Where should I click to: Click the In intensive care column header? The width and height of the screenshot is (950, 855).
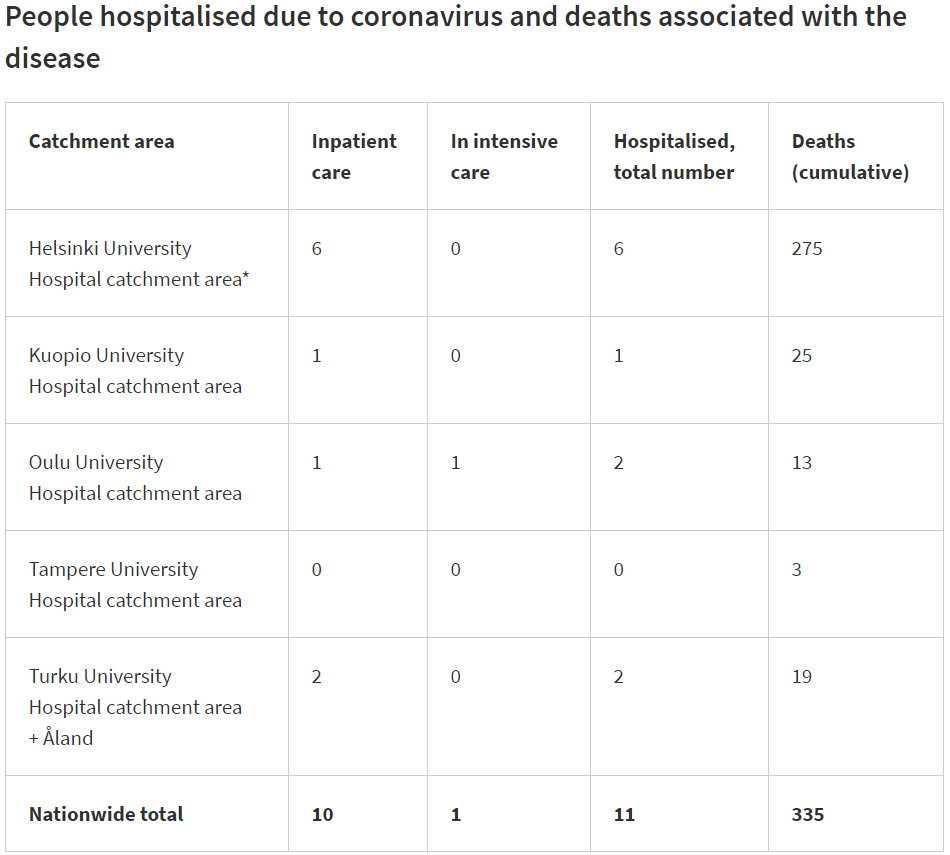click(503, 156)
